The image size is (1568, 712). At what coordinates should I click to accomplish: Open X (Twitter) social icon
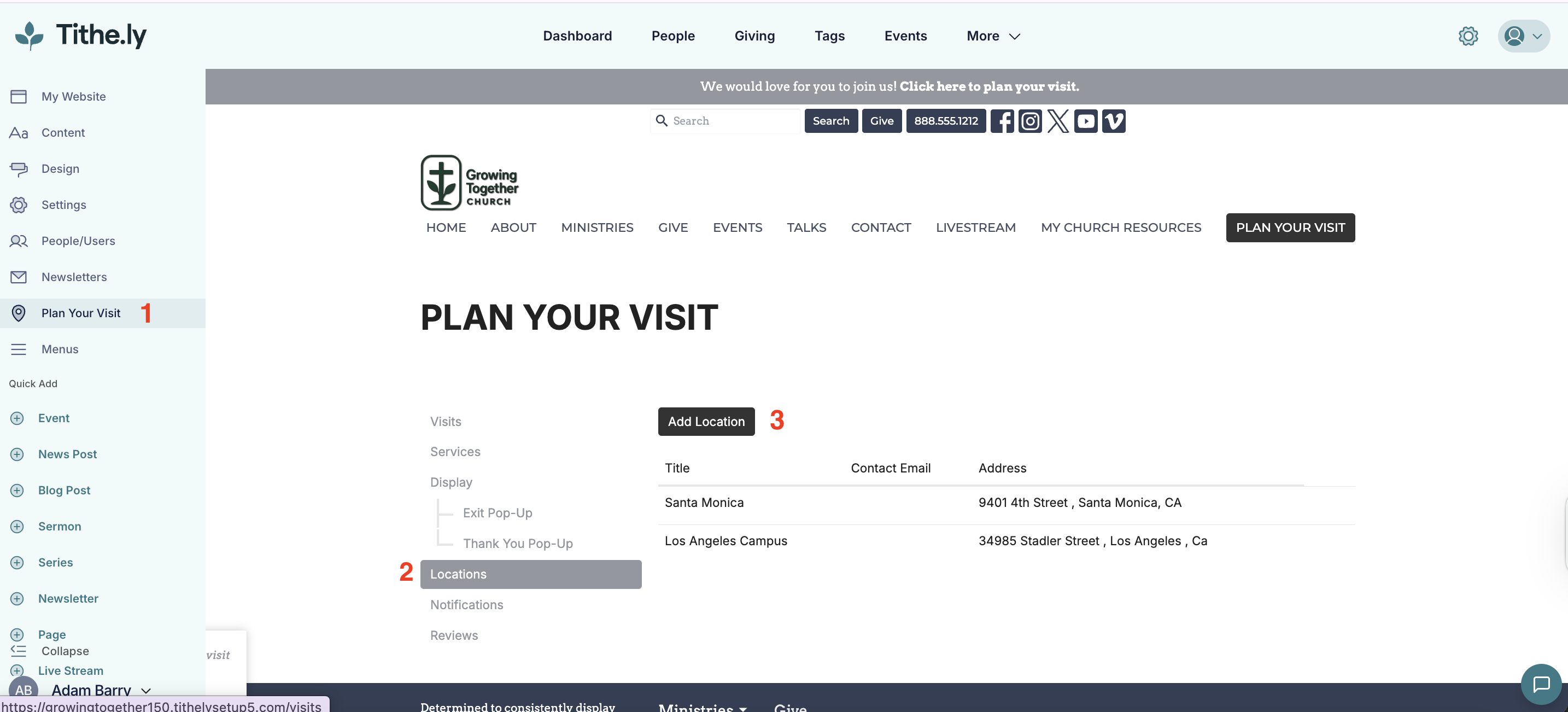click(1058, 121)
